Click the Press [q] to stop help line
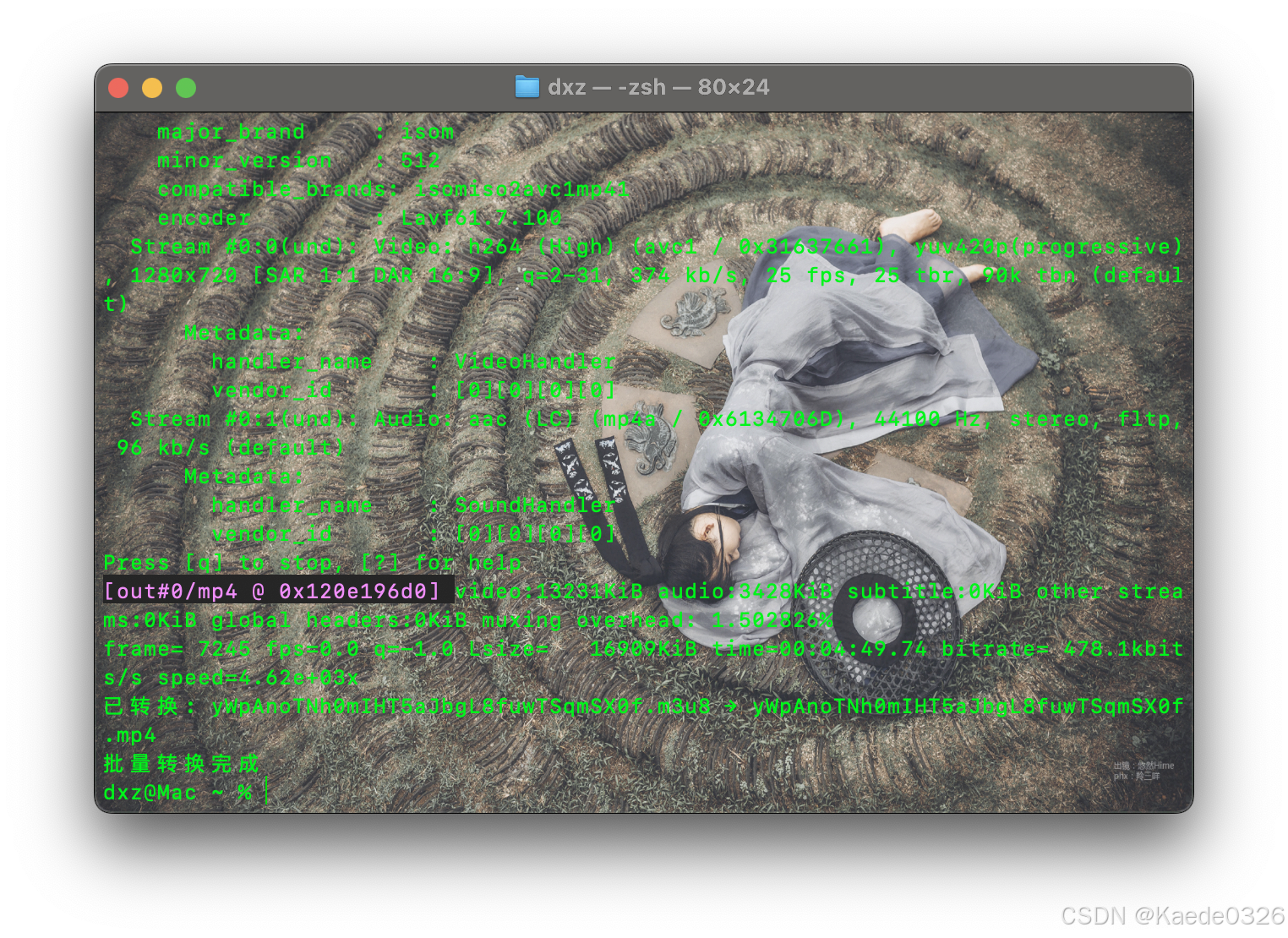Screen dimensions: 1288x938 (313, 562)
